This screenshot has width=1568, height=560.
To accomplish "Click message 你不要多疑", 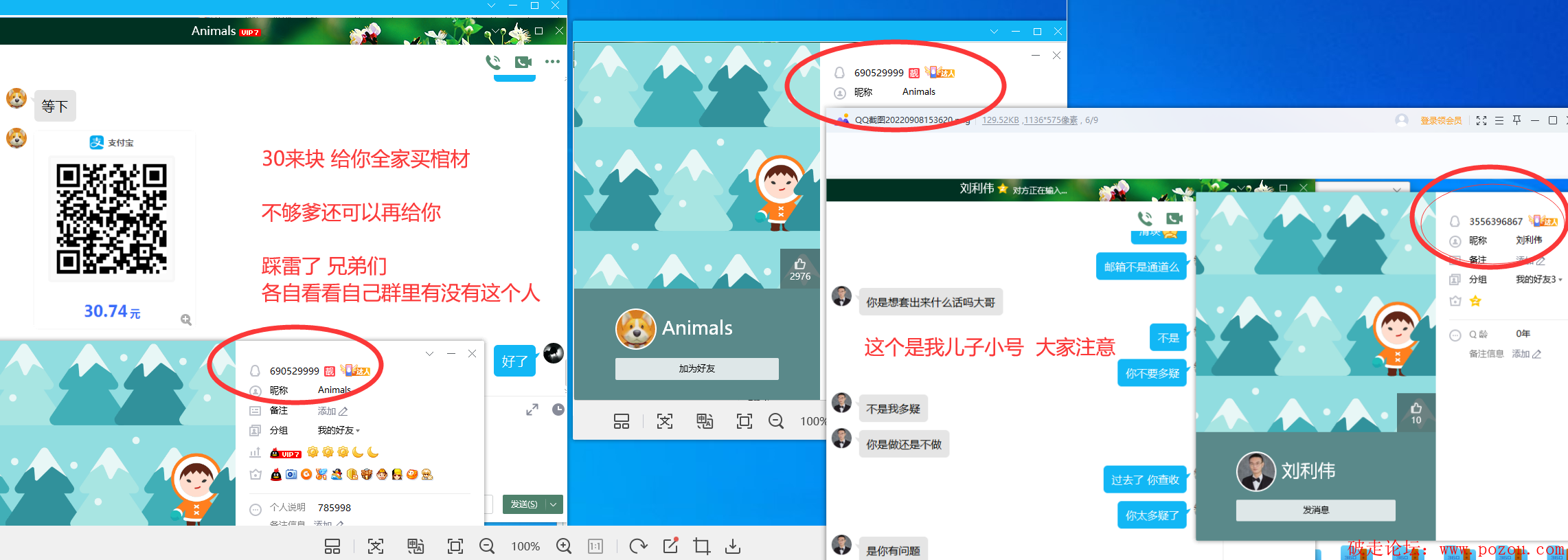I will click(1152, 373).
